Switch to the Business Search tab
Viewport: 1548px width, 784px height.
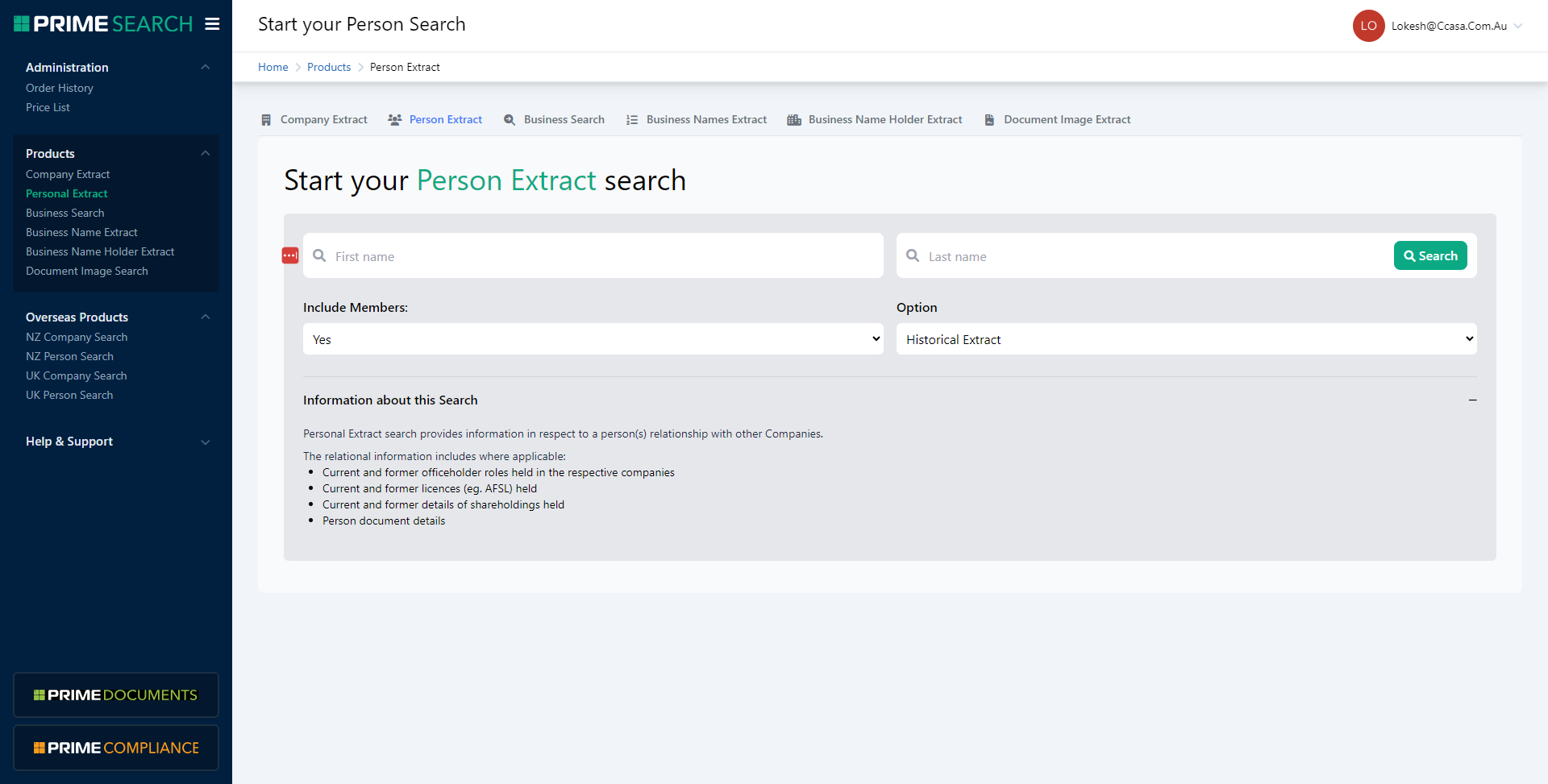click(555, 120)
